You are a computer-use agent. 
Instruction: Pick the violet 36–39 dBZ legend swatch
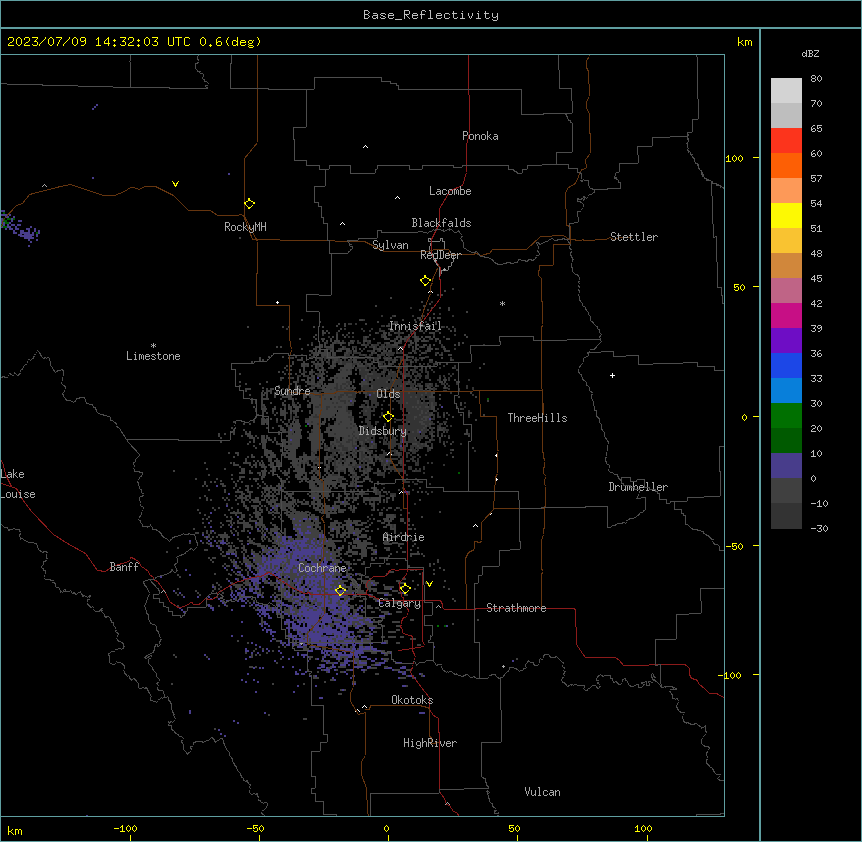[x=786, y=341]
